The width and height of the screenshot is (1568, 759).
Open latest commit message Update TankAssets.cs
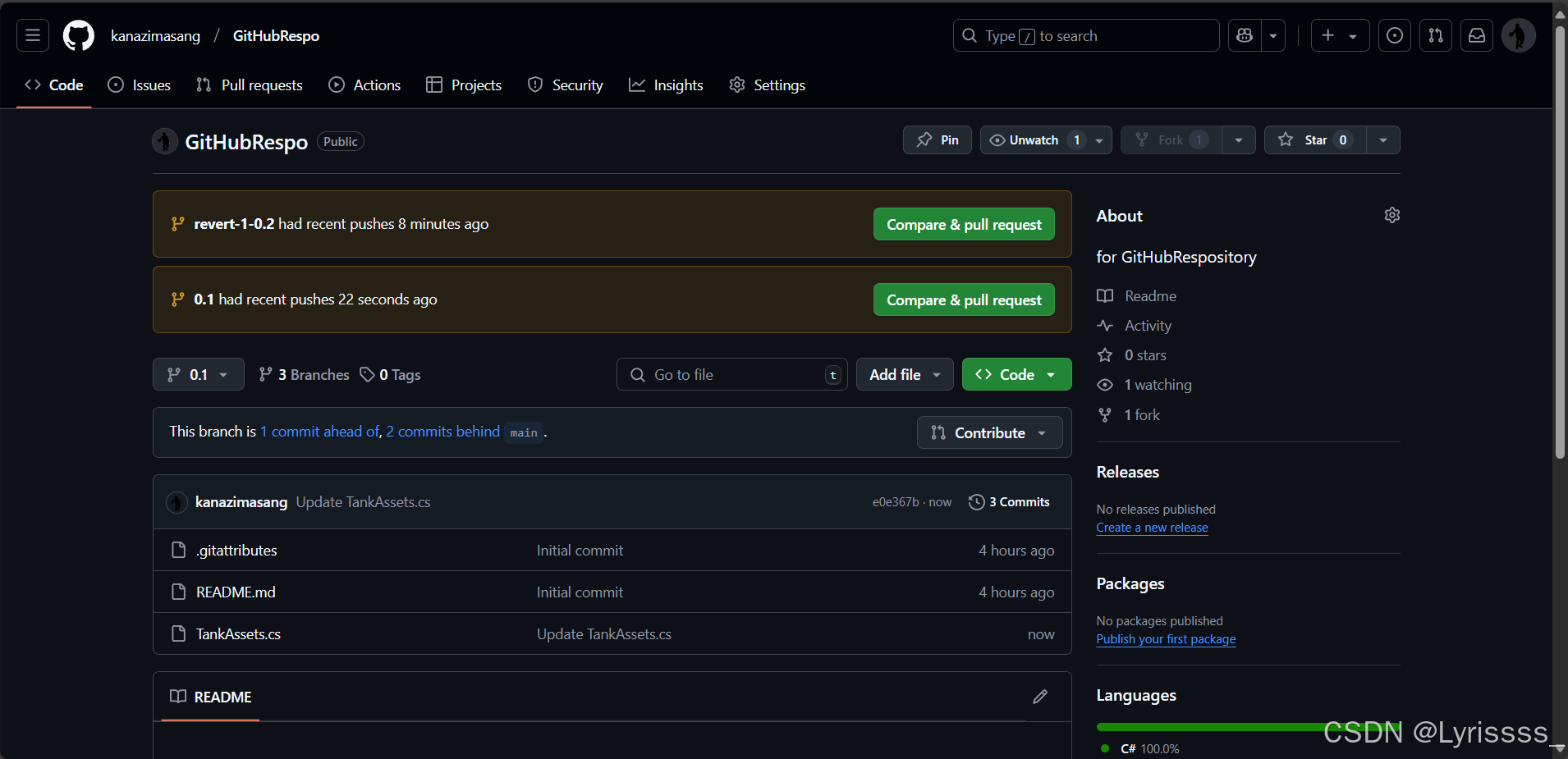click(363, 502)
